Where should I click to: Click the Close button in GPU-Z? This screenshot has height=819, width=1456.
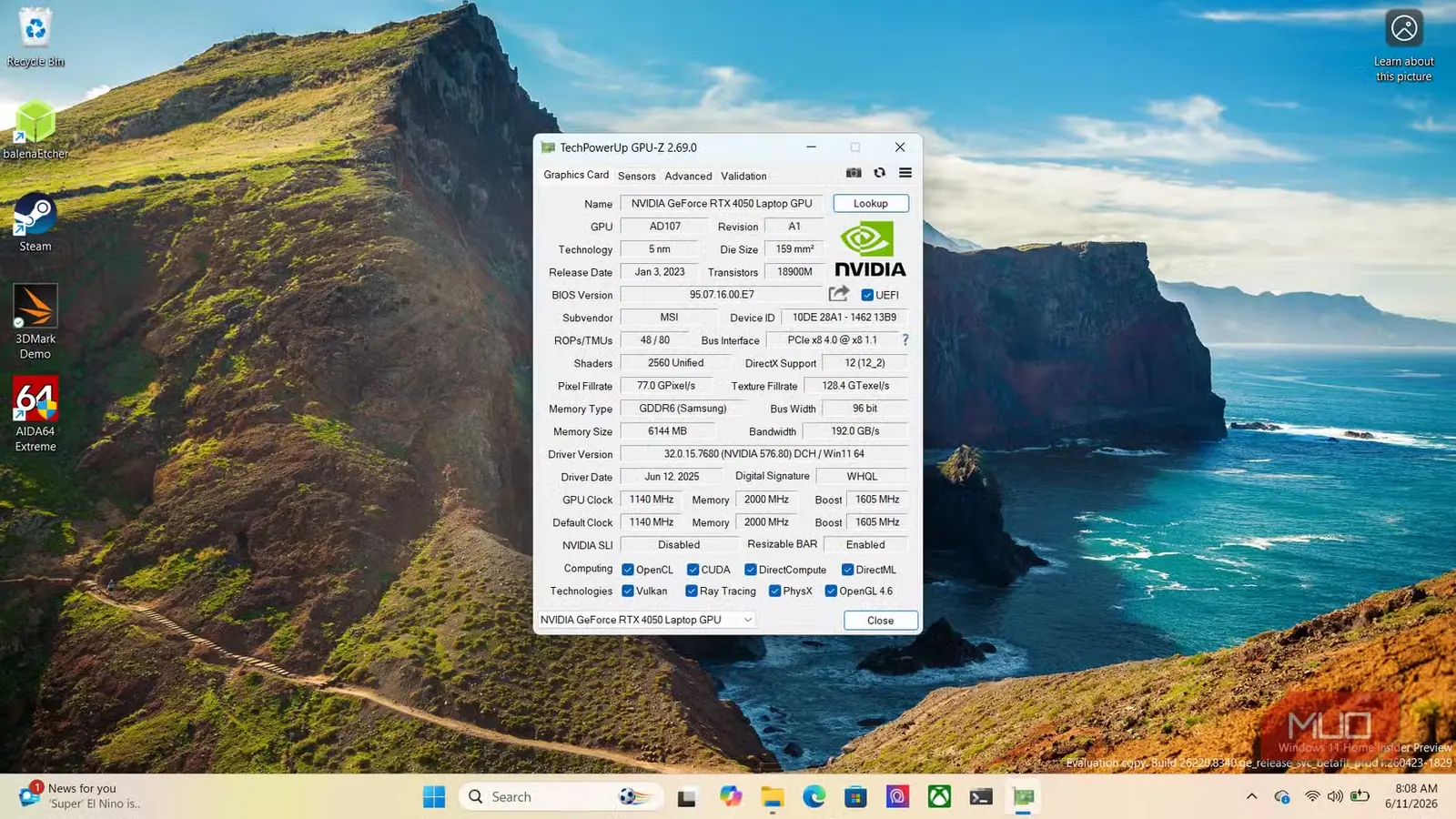tap(880, 621)
